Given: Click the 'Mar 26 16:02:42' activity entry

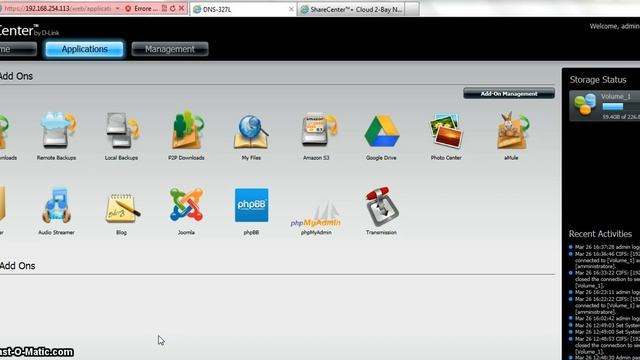Looking at the screenshot, I should coord(607,318).
